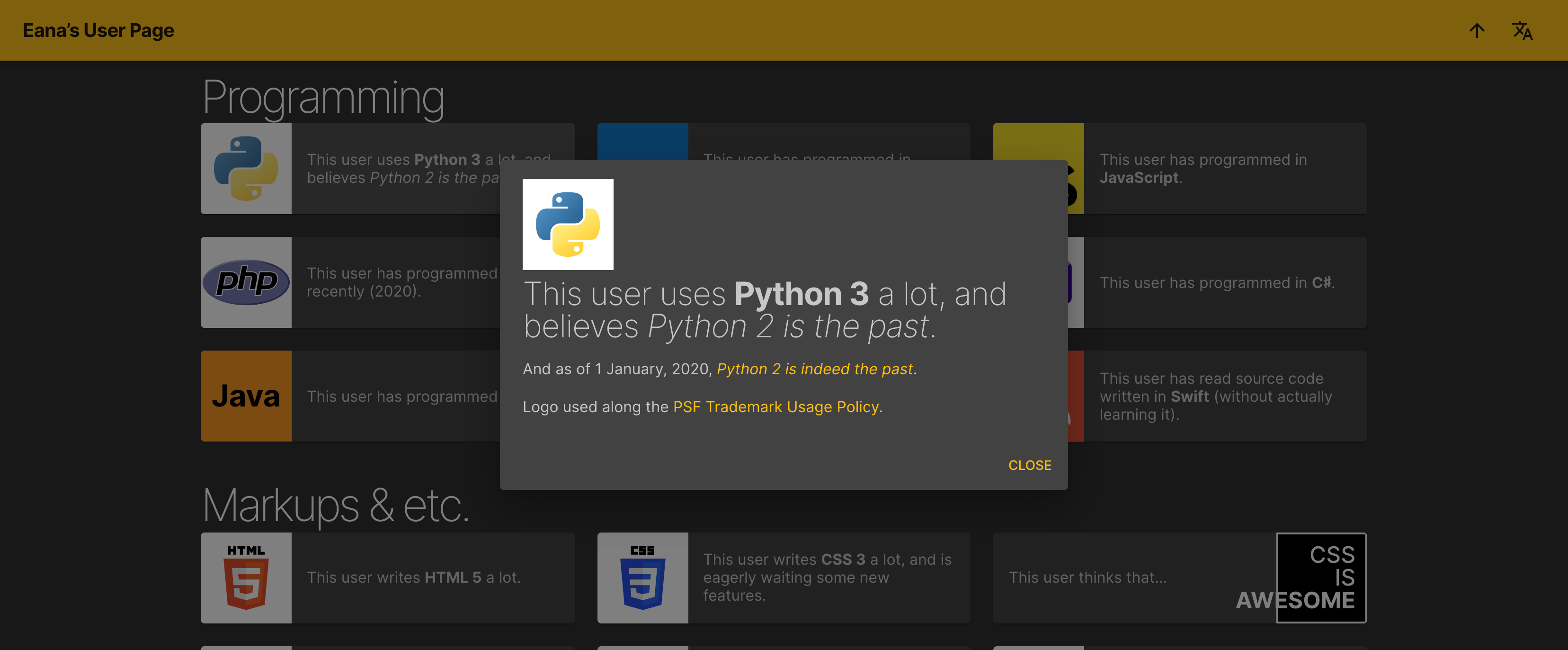Click the scroll-to-top arrow icon
Image resolution: width=1568 pixels, height=650 pixels.
click(x=1476, y=30)
